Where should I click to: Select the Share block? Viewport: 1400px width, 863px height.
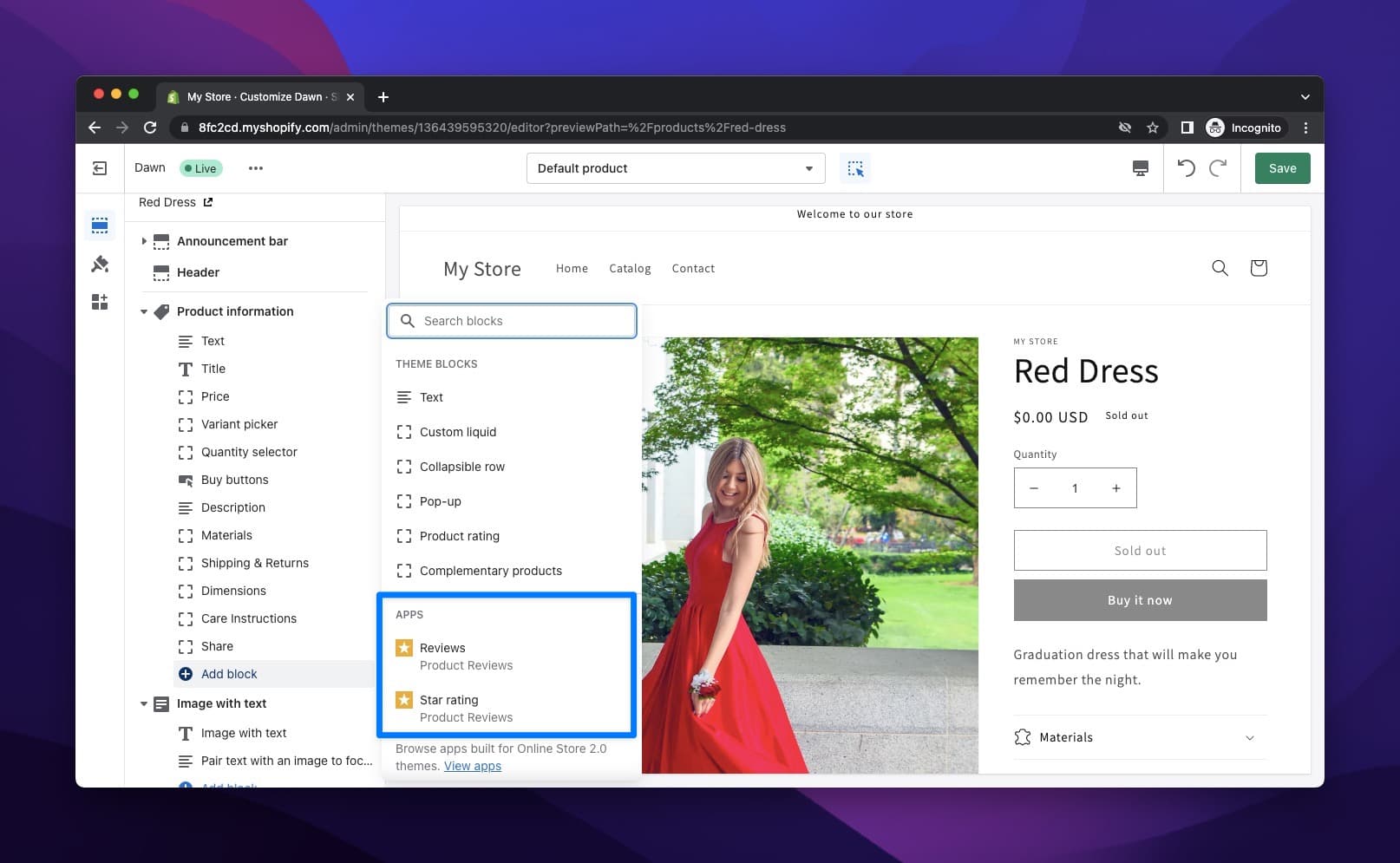[217, 646]
